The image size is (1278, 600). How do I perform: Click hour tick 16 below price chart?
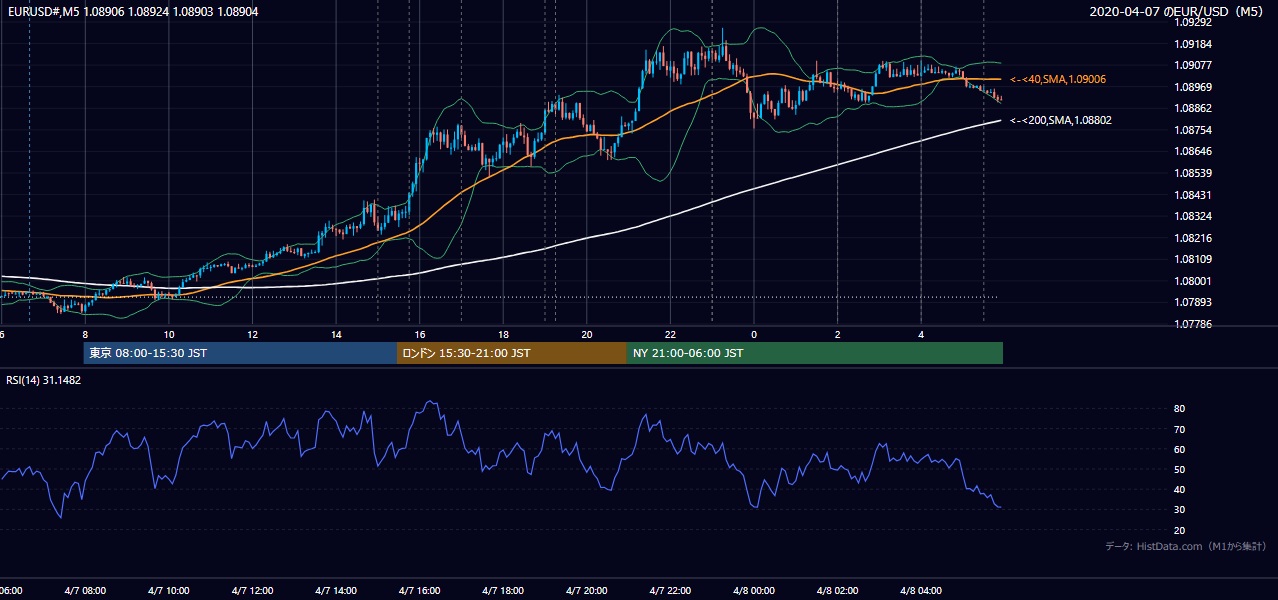point(420,334)
